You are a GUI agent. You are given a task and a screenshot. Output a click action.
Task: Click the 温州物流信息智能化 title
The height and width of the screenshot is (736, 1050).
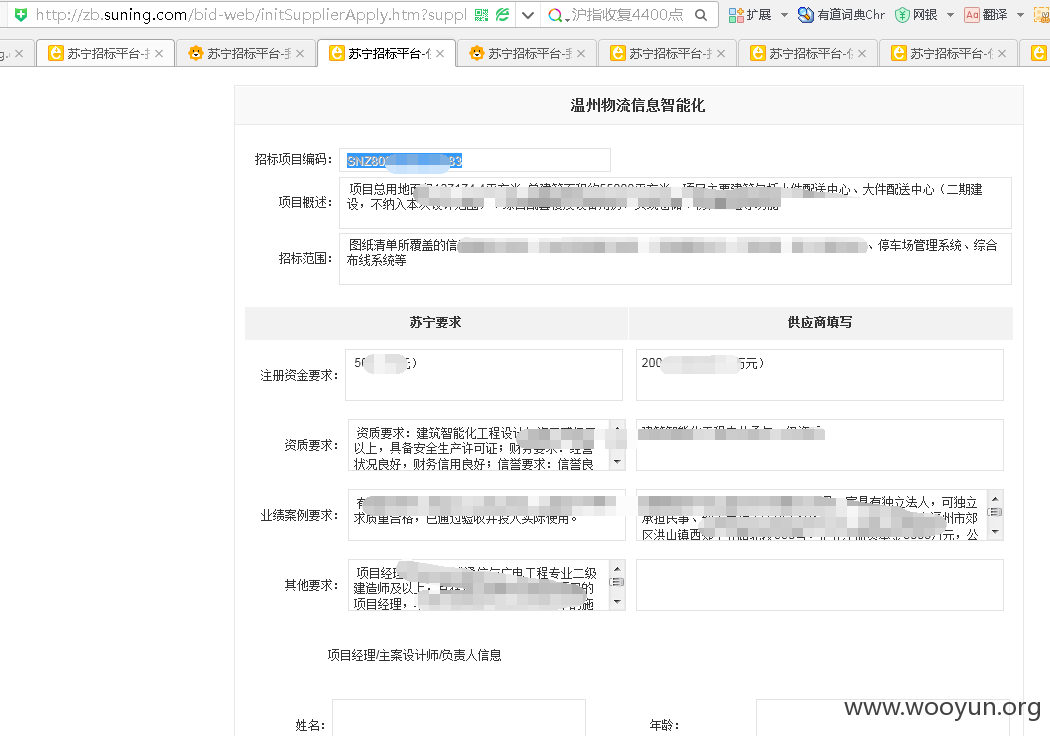[638, 105]
